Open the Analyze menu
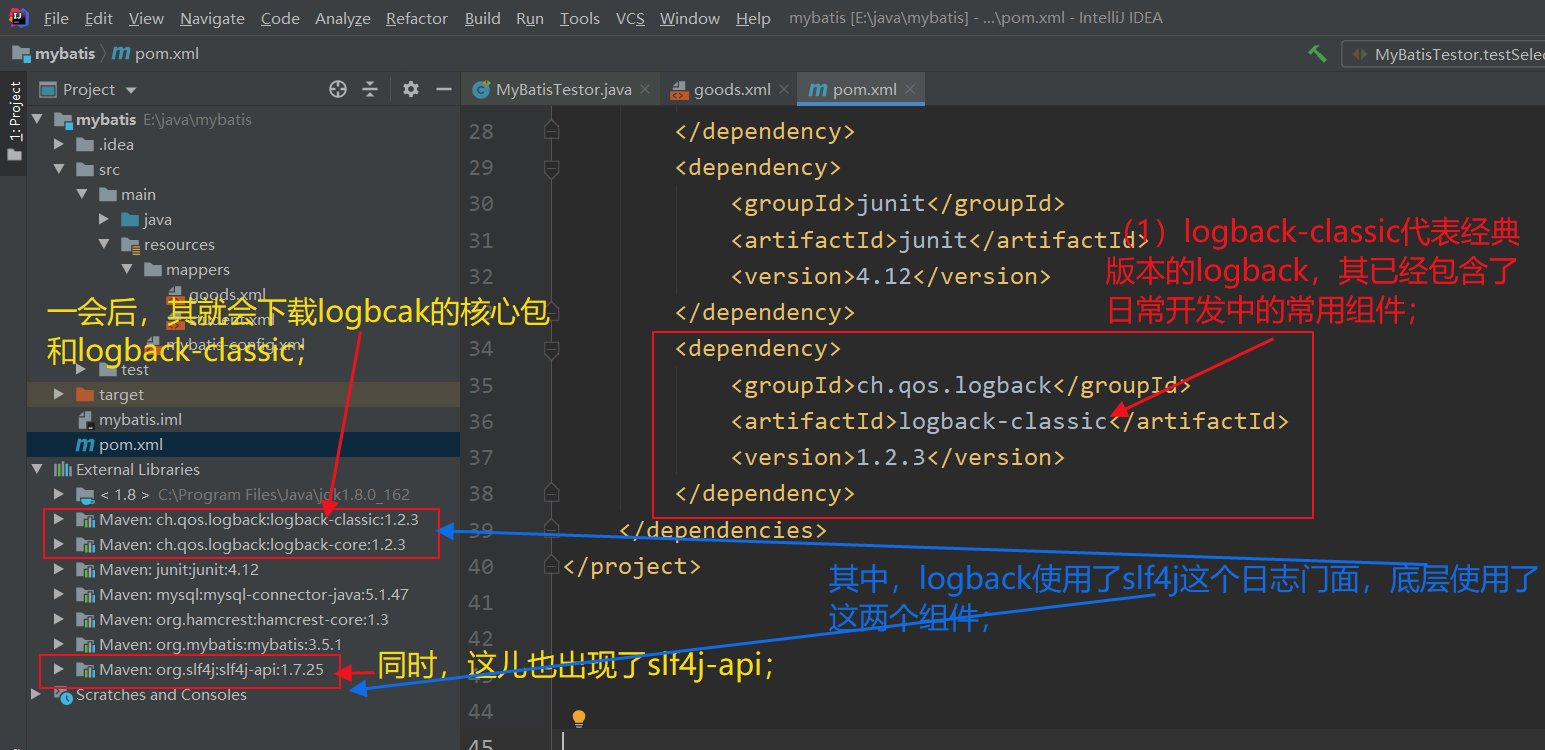 pos(343,18)
